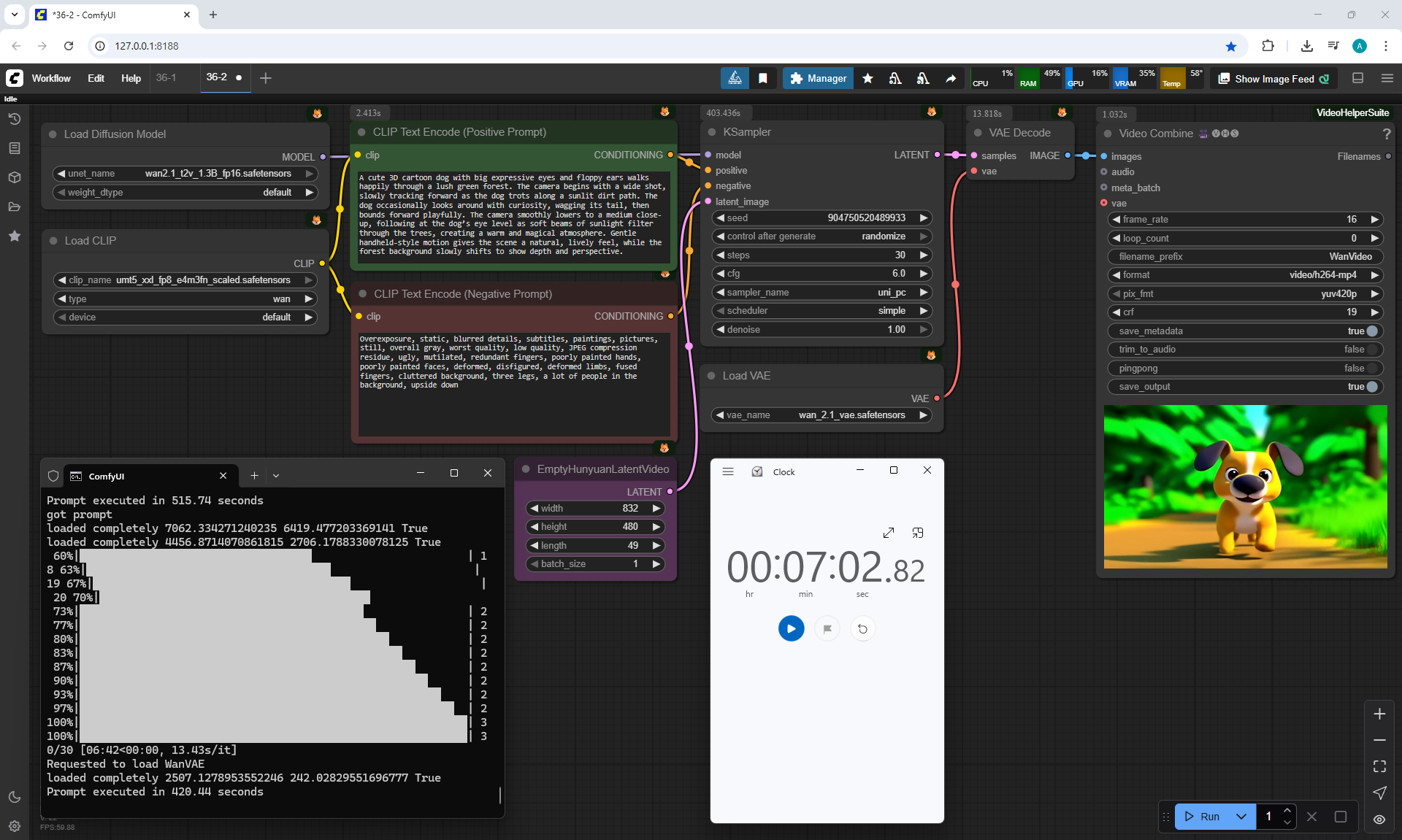Click fit view icon on canvas controls
This screenshot has width=1402, height=840.
[x=1379, y=766]
